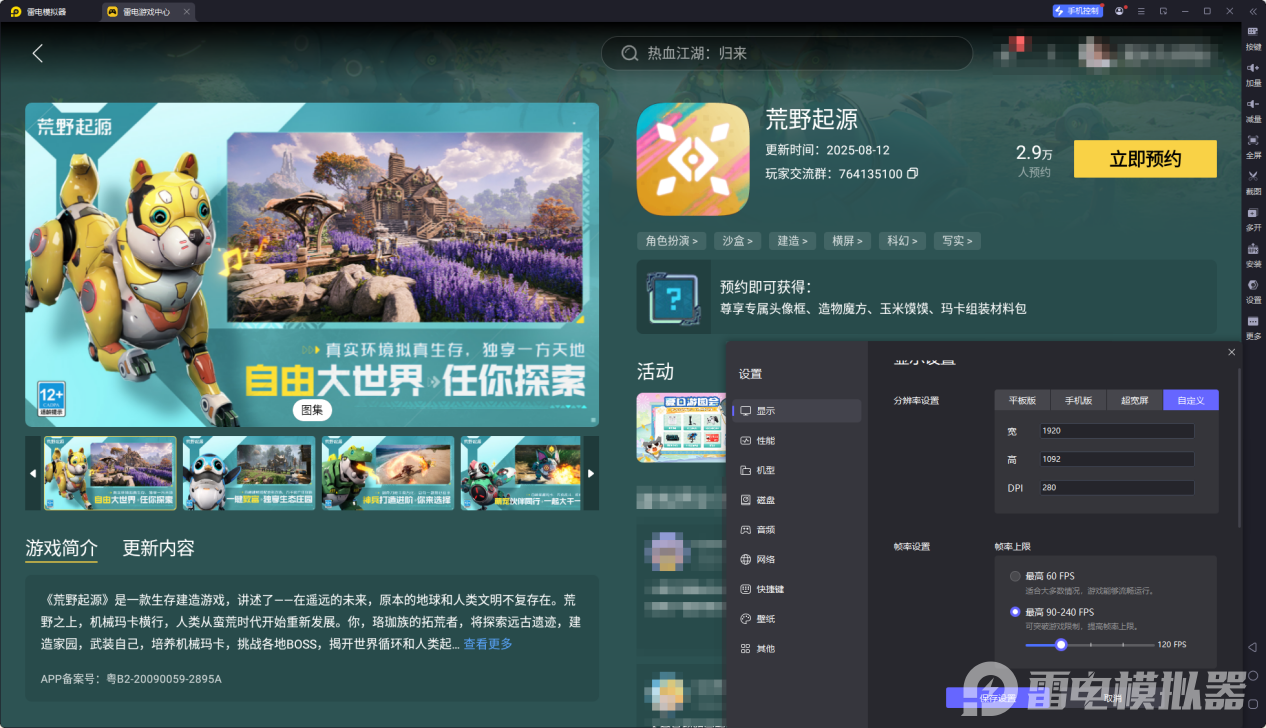Image resolution: width=1266 pixels, height=728 pixels.
Task: Click the 建造 genre tag
Action: (x=793, y=241)
